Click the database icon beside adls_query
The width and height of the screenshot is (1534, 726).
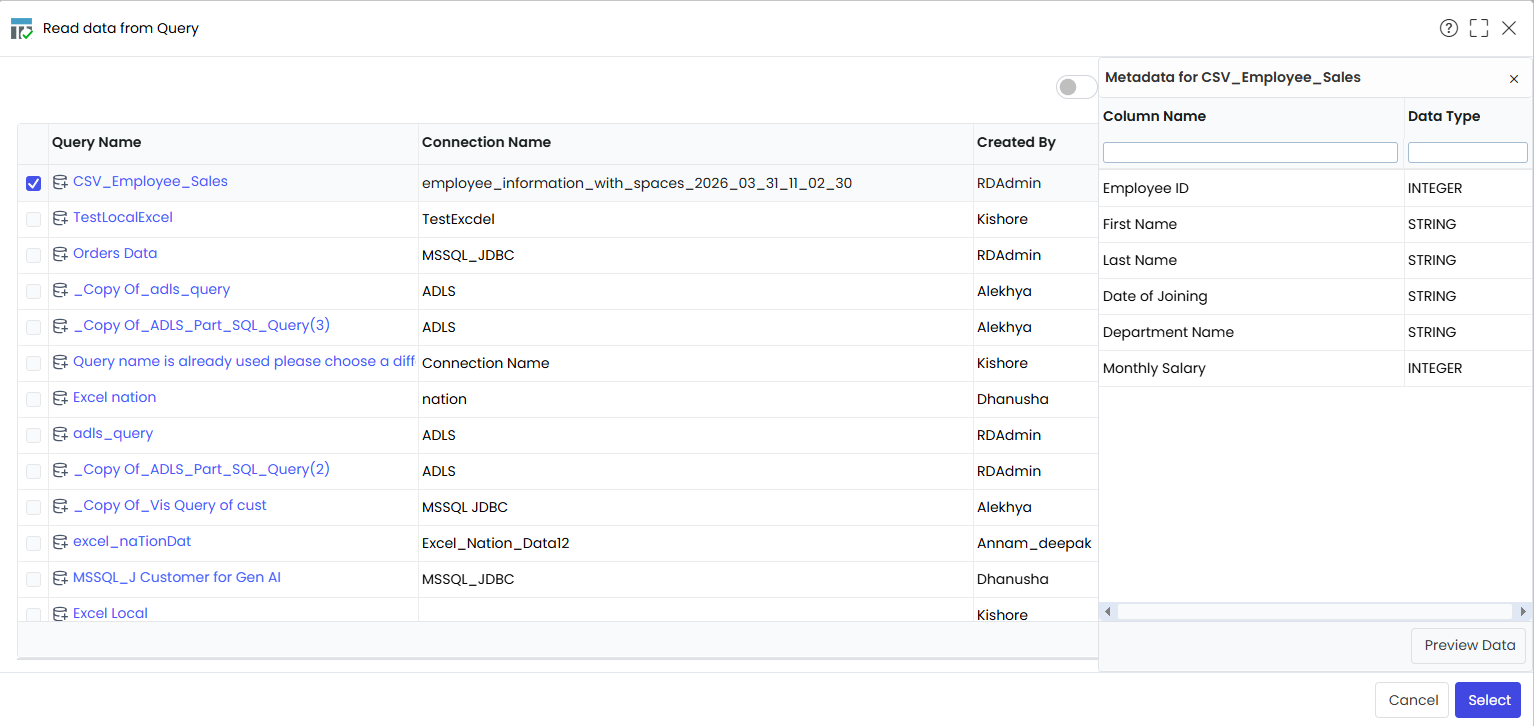60,434
